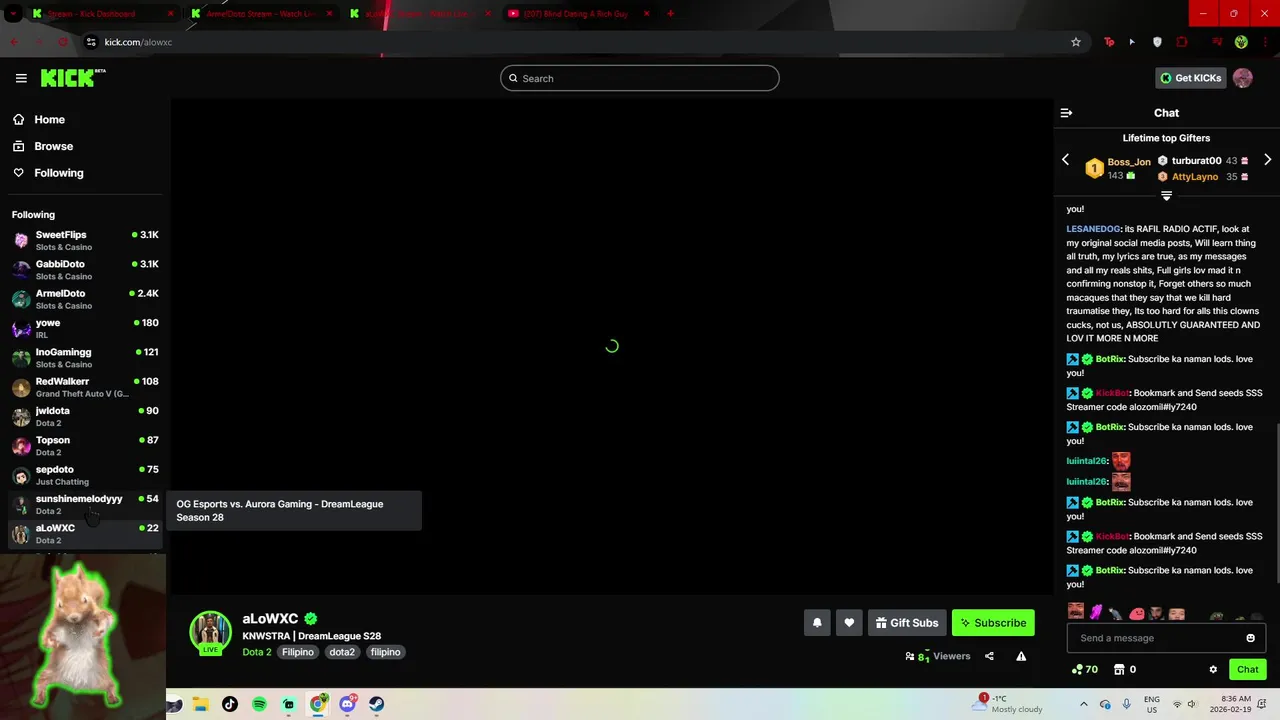Image resolution: width=1280 pixels, height=720 pixels.
Task: Open the Get KICKs purchase button
Action: 1190,78
